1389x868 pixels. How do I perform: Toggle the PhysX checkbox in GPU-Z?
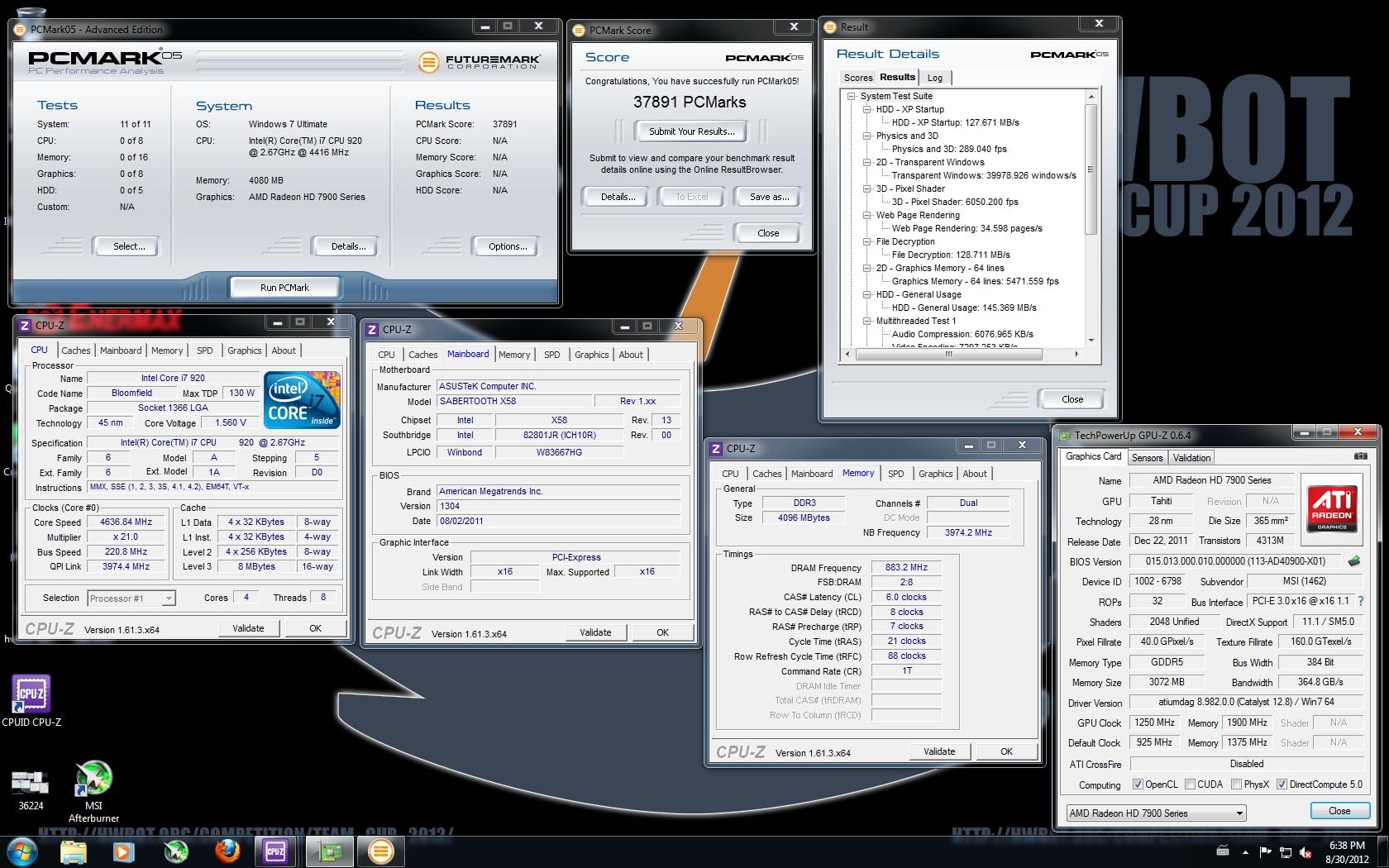tap(1236, 784)
